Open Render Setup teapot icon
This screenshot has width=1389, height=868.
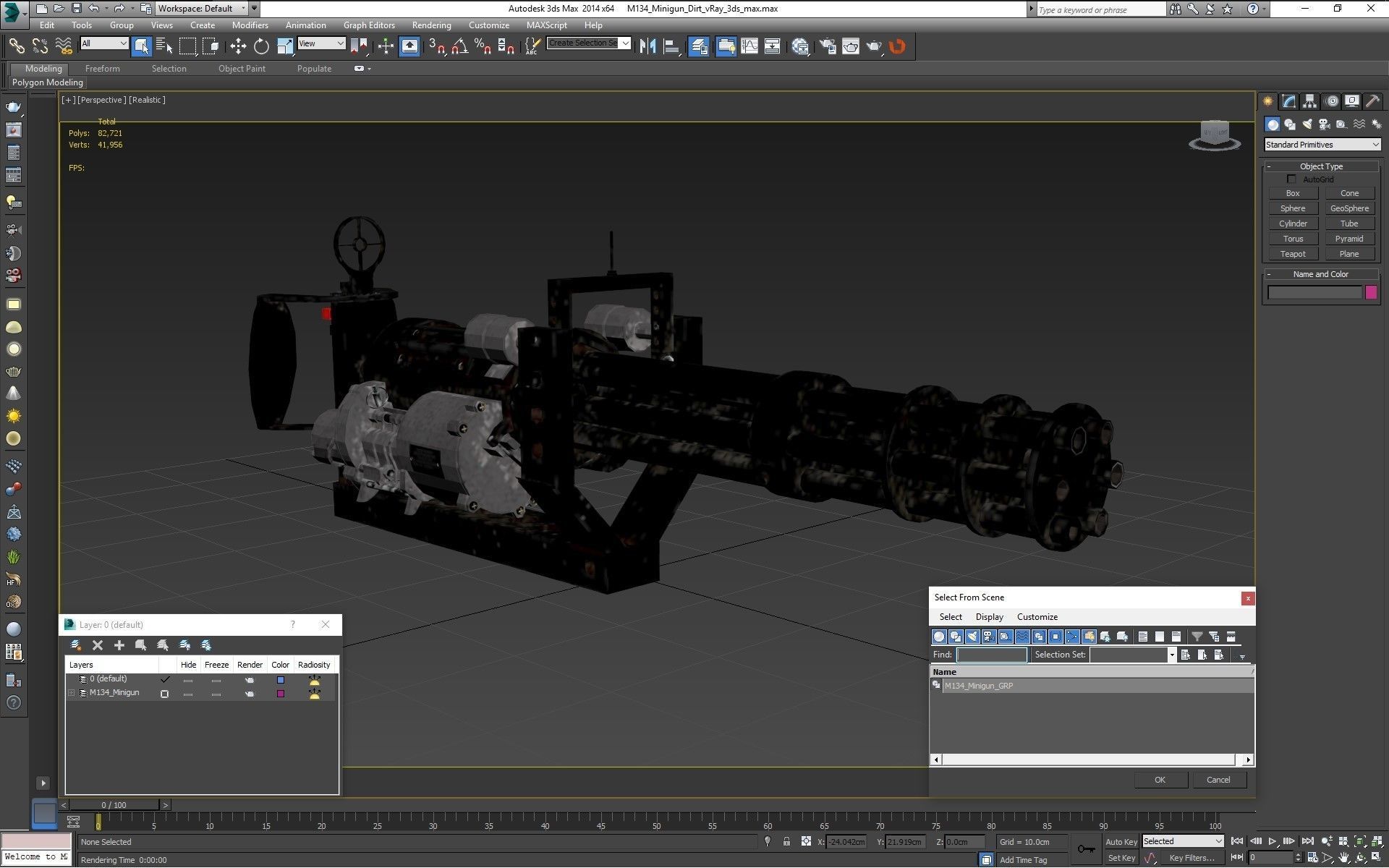(828, 46)
